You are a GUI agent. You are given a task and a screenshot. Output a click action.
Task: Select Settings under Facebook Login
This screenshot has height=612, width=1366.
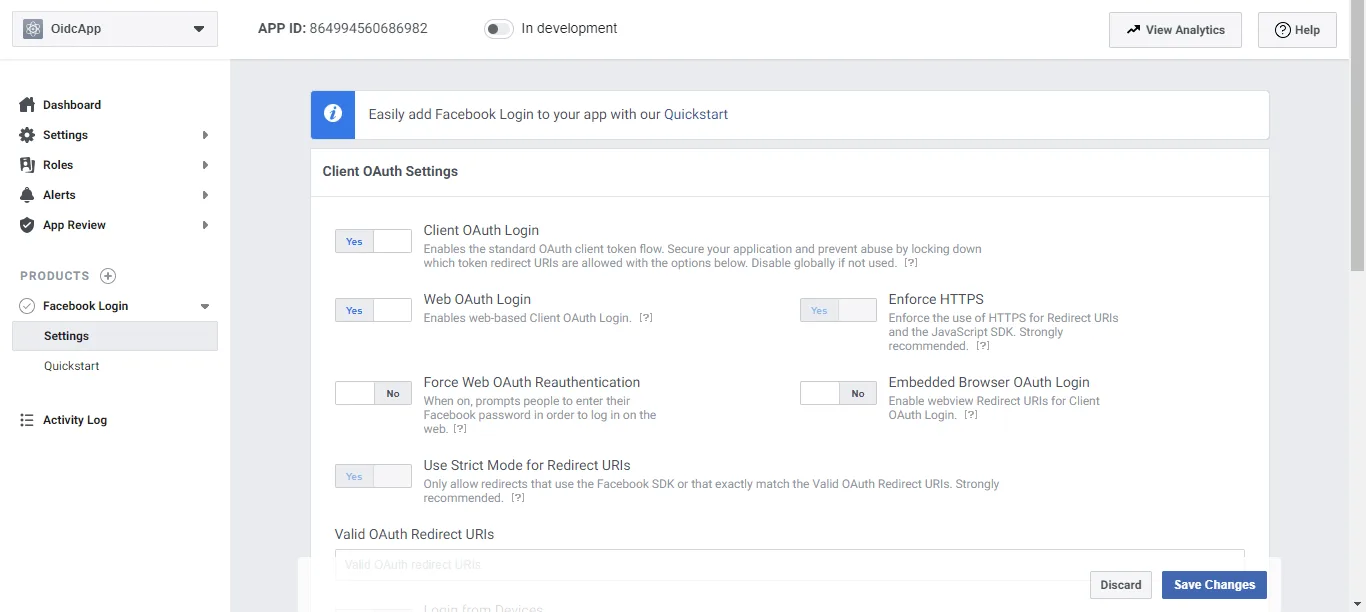[67, 336]
